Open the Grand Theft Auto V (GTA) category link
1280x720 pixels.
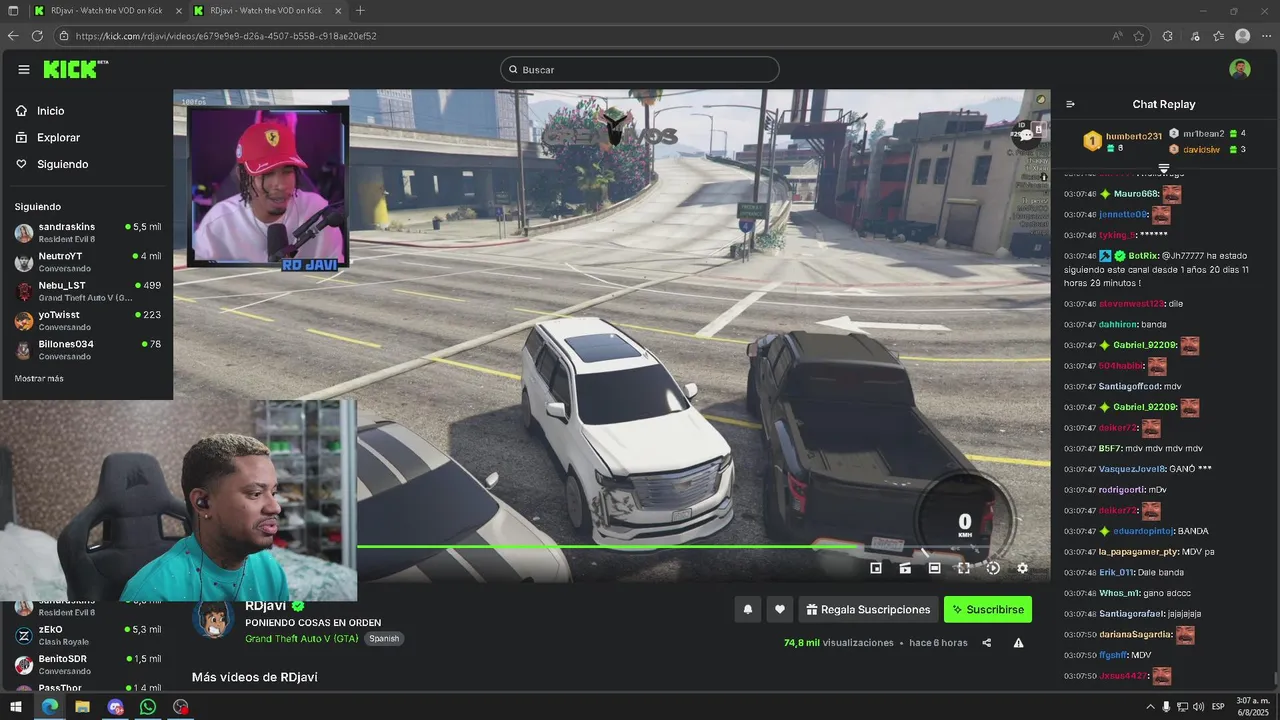tap(301, 638)
